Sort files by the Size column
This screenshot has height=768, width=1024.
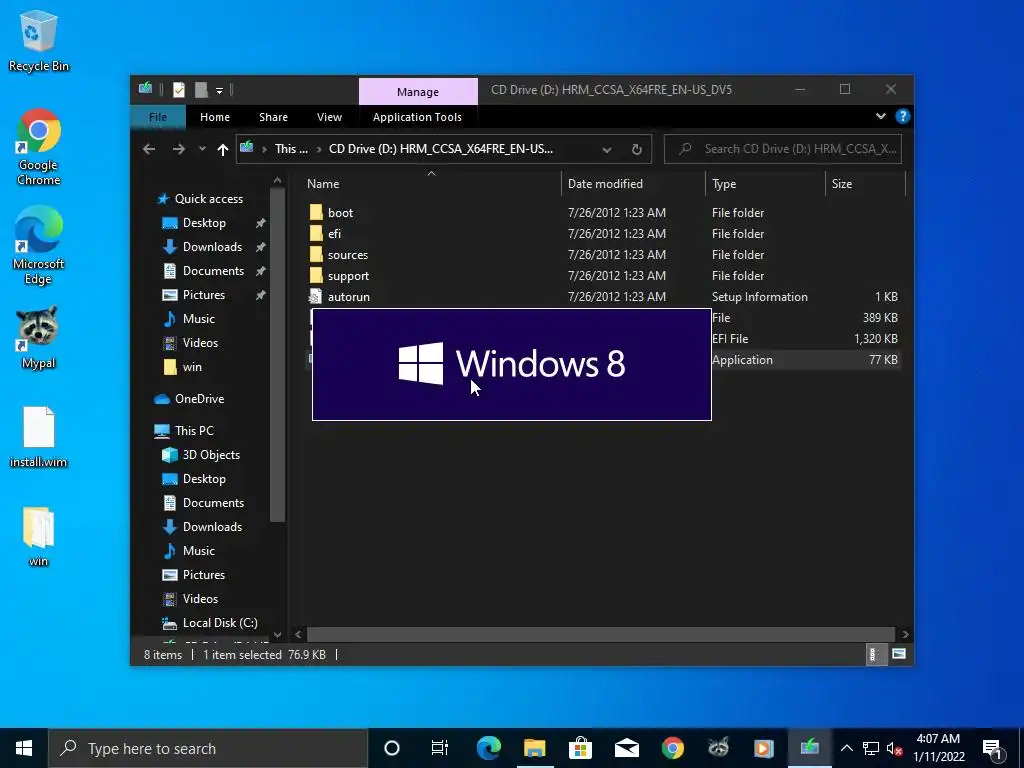(865, 184)
